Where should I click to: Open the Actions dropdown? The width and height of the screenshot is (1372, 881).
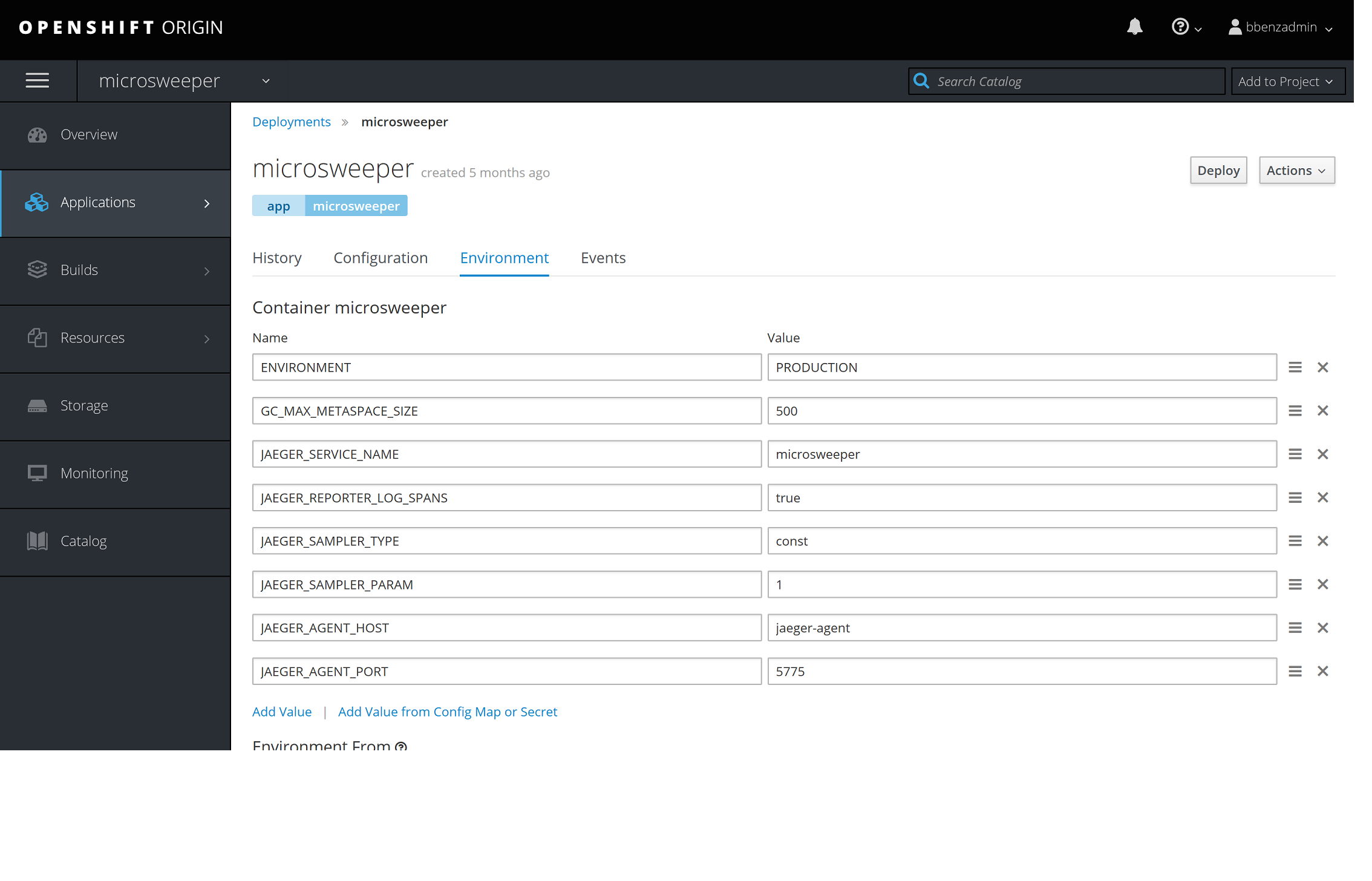pos(1296,171)
